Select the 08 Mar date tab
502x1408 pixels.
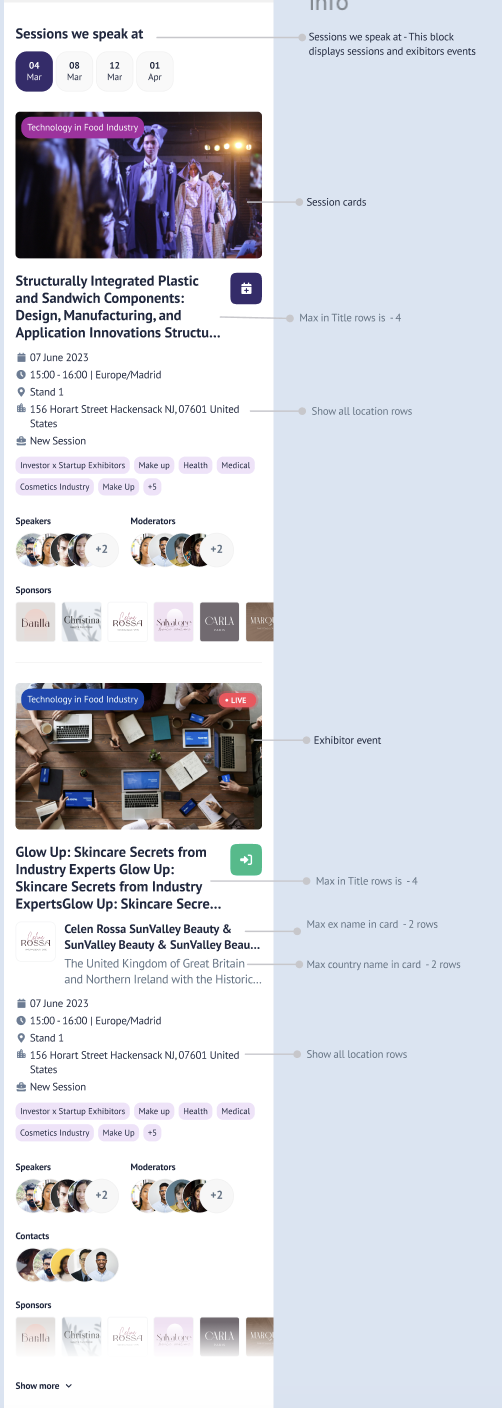pos(74,72)
